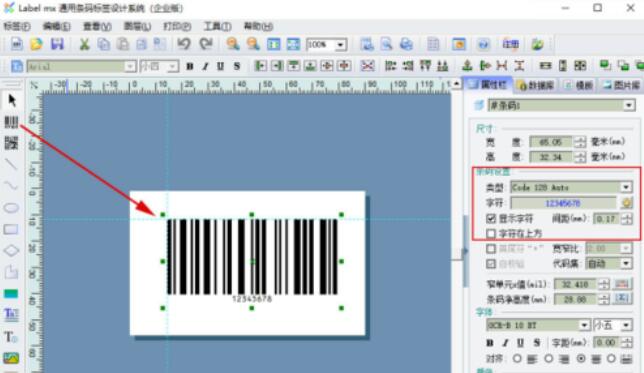The height and width of the screenshot is (373, 644).
Task: Open the 标签 label menu
Action: 17,26
